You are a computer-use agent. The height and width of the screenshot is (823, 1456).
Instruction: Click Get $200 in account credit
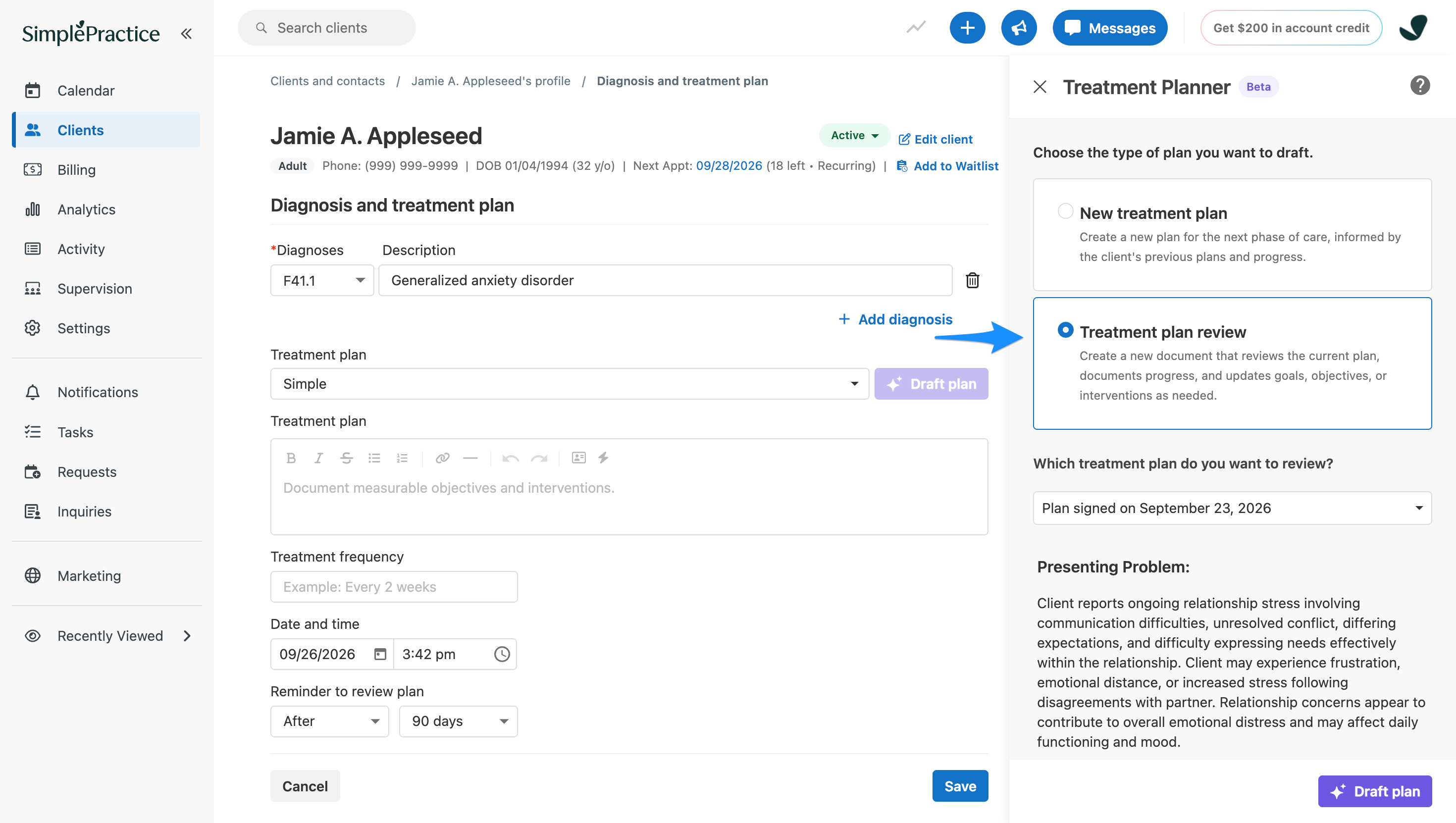(1291, 28)
